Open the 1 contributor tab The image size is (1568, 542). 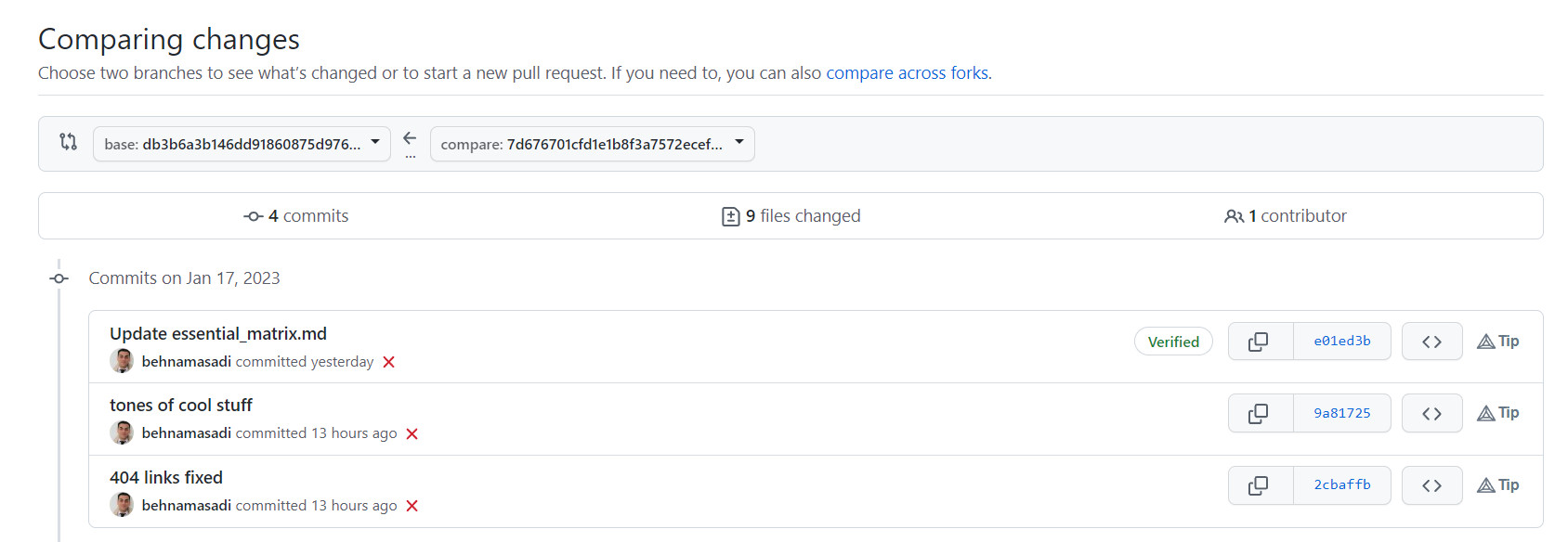tap(1286, 216)
